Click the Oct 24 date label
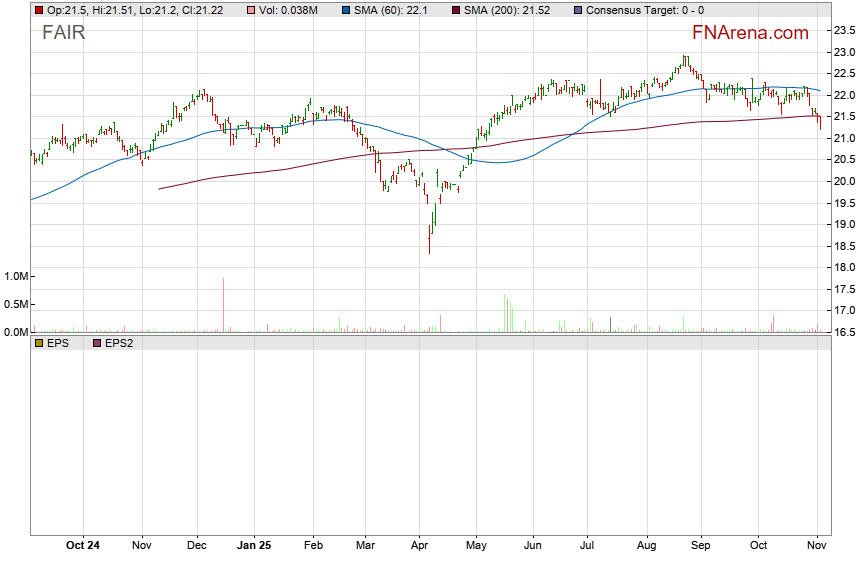The image size is (859, 566). coord(82,546)
